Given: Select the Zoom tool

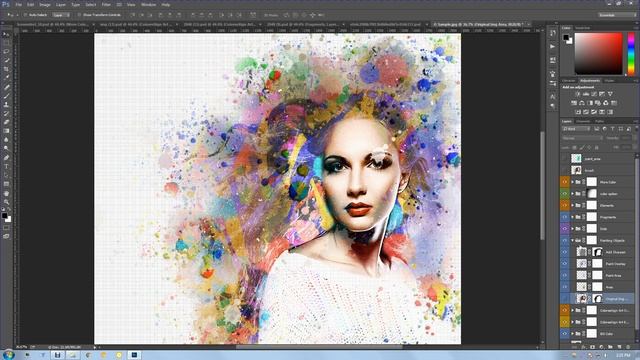Looking at the screenshot, I should point(6,202).
